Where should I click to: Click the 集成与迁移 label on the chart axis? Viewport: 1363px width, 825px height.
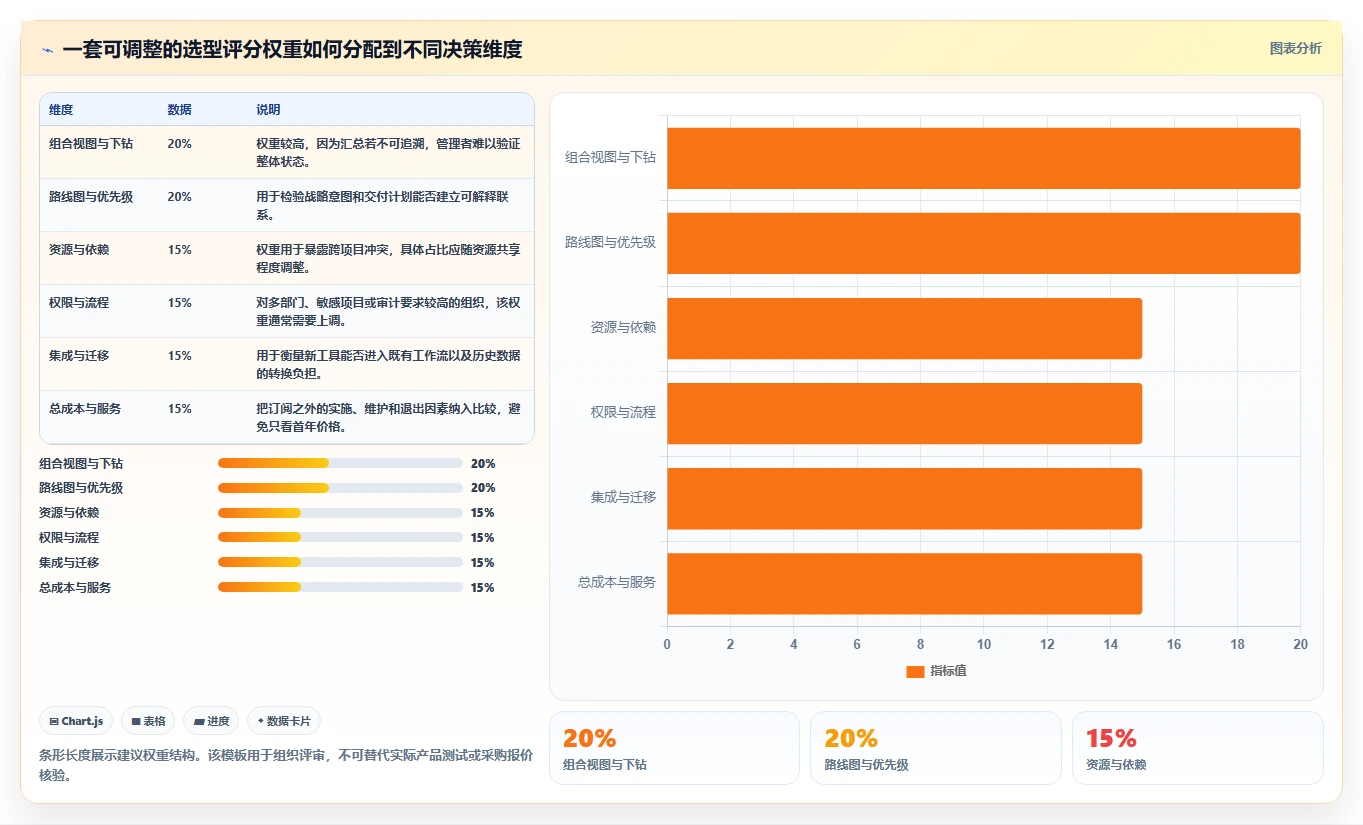click(624, 498)
